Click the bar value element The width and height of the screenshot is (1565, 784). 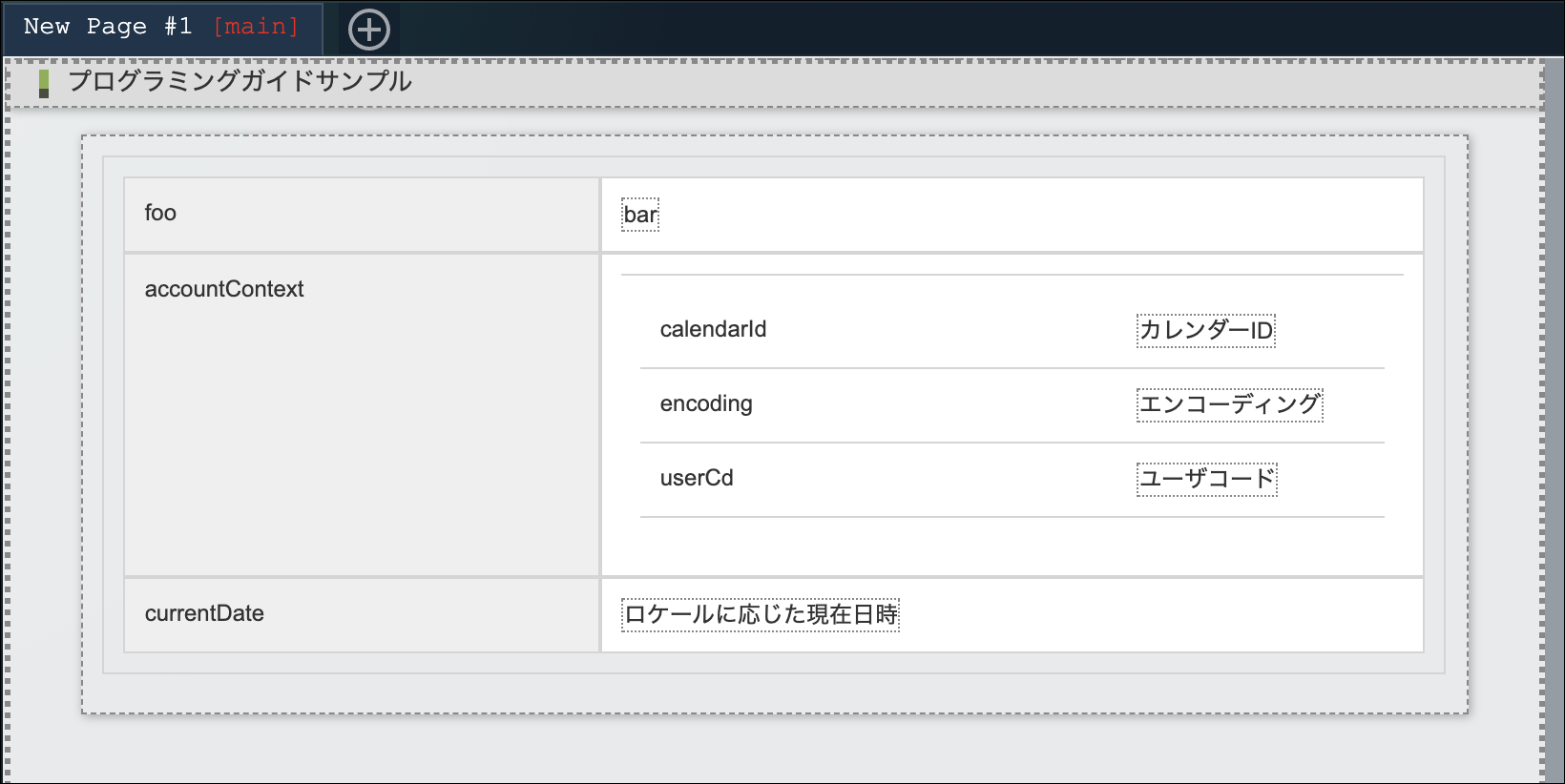640,215
